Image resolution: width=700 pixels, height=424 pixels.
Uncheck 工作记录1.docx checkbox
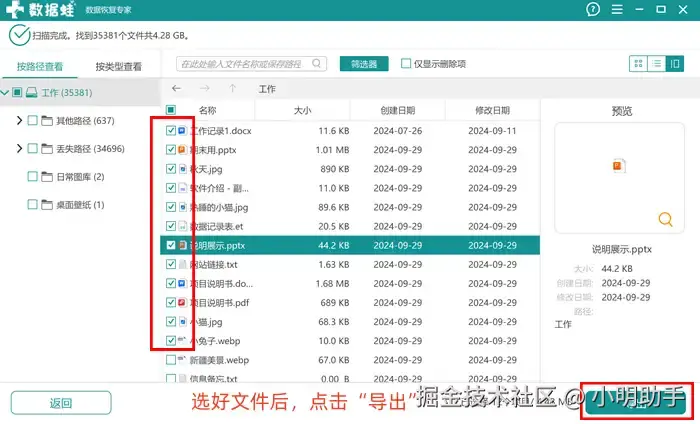click(x=171, y=130)
